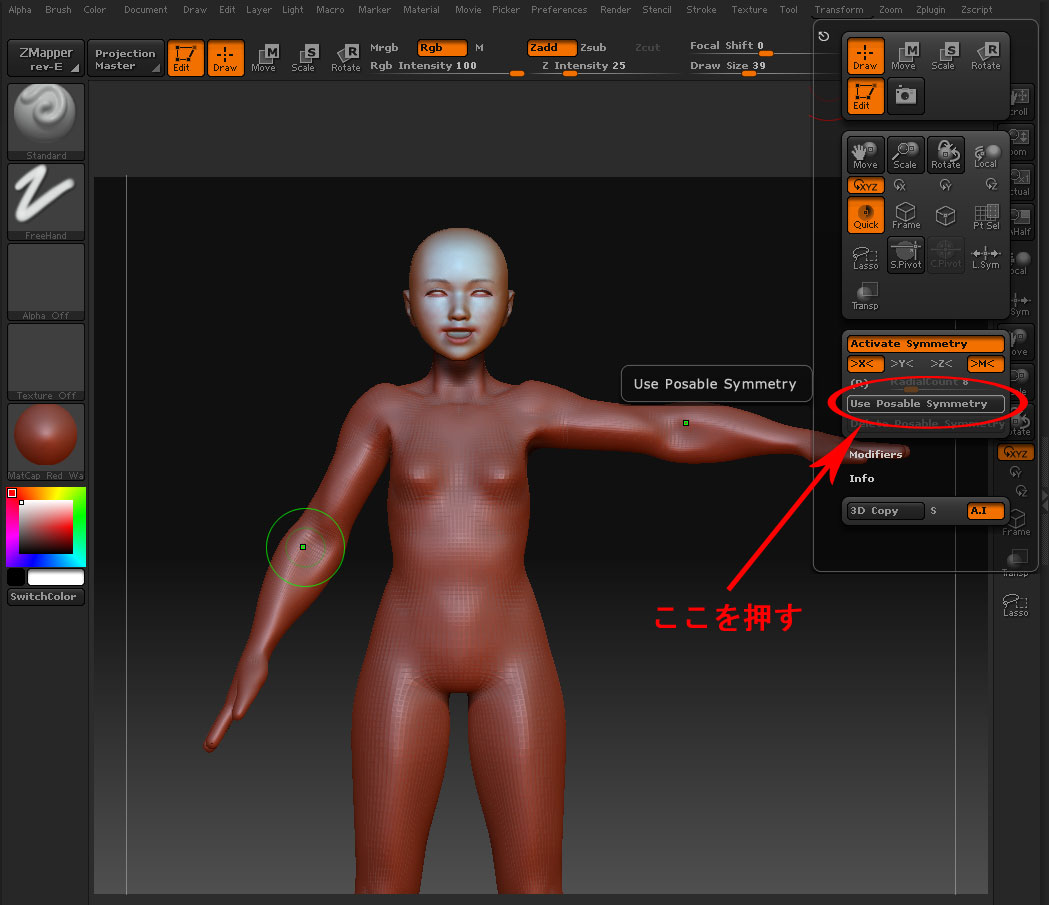Toggle L.Sym local symmetry

click(985, 256)
